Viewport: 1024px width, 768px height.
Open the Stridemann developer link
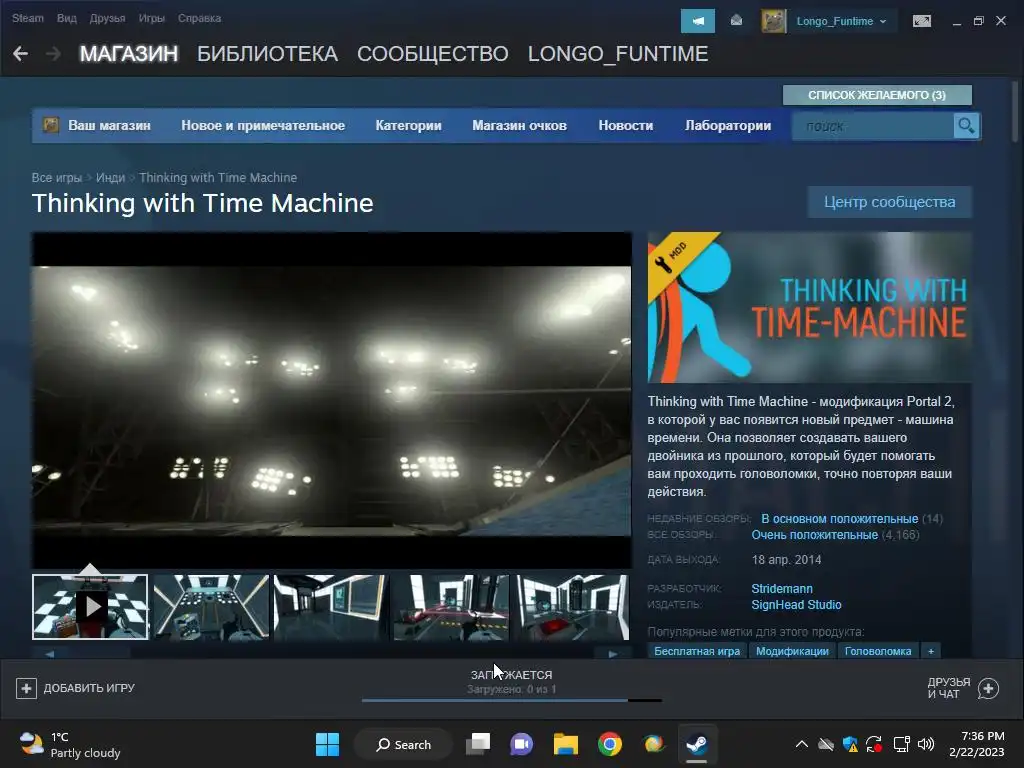tap(782, 588)
